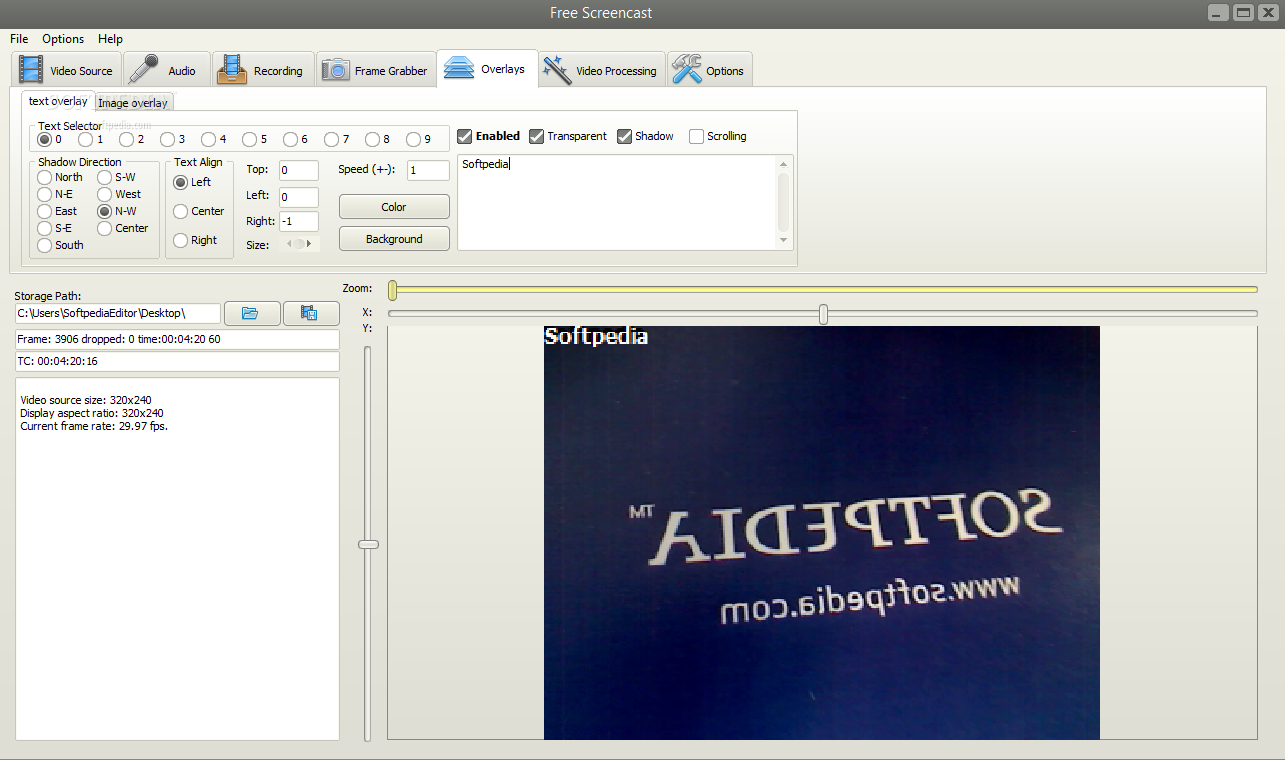1285x760 pixels.
Task: Click the Size slider control
Action: [x=299, y=244]
